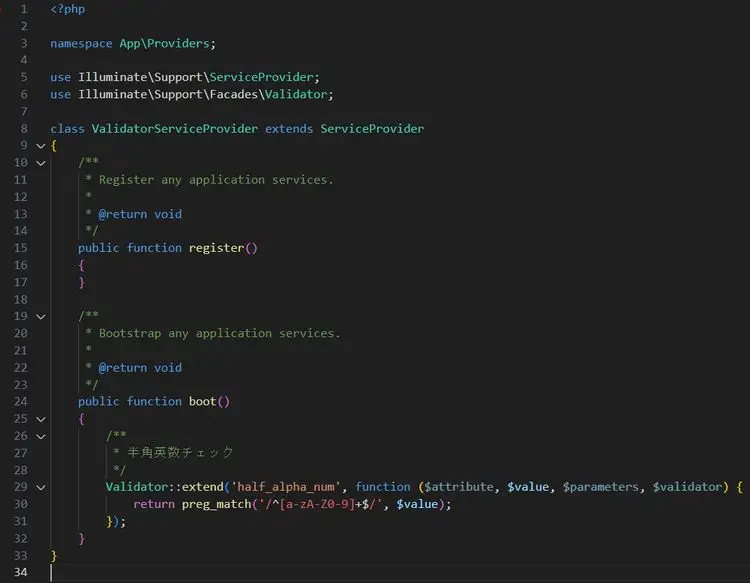Click 'public' keyword on line 15
The width and height of the screenshot is (750, 583).
(99, 248)
